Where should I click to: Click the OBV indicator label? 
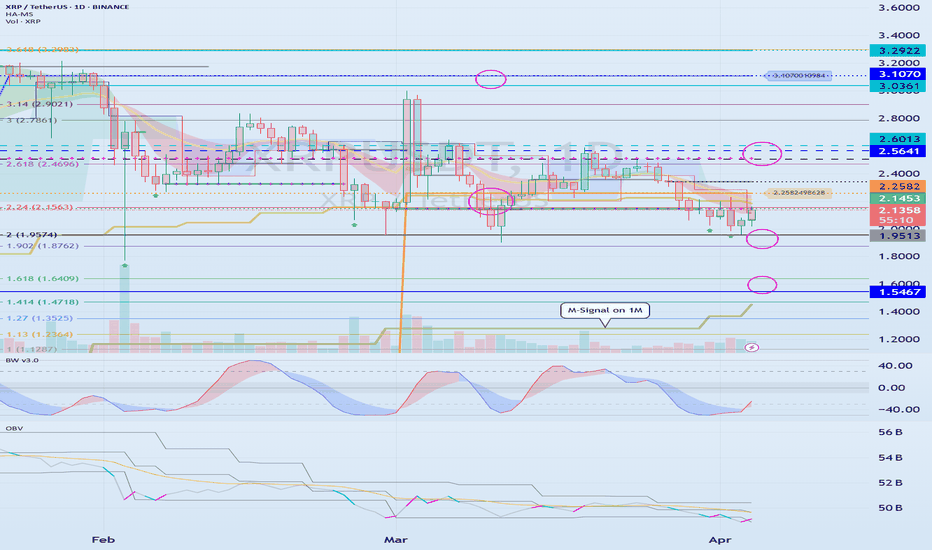pos(14,428)
